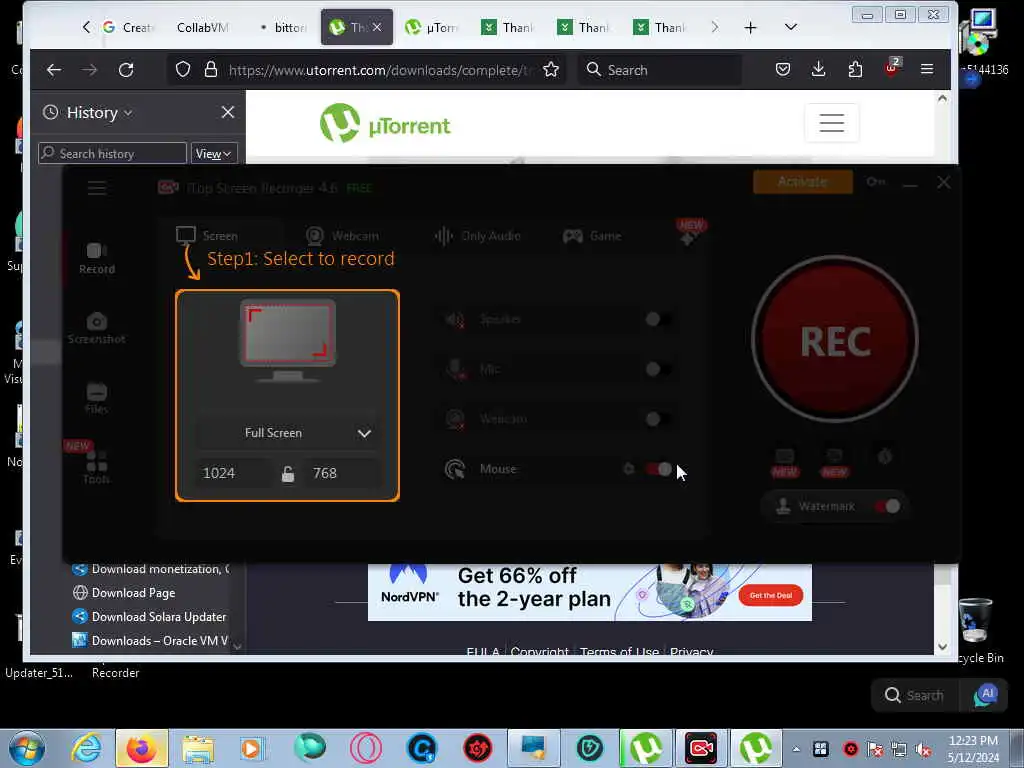
Task: Click the big red REC button
Action: pos(835,339)
